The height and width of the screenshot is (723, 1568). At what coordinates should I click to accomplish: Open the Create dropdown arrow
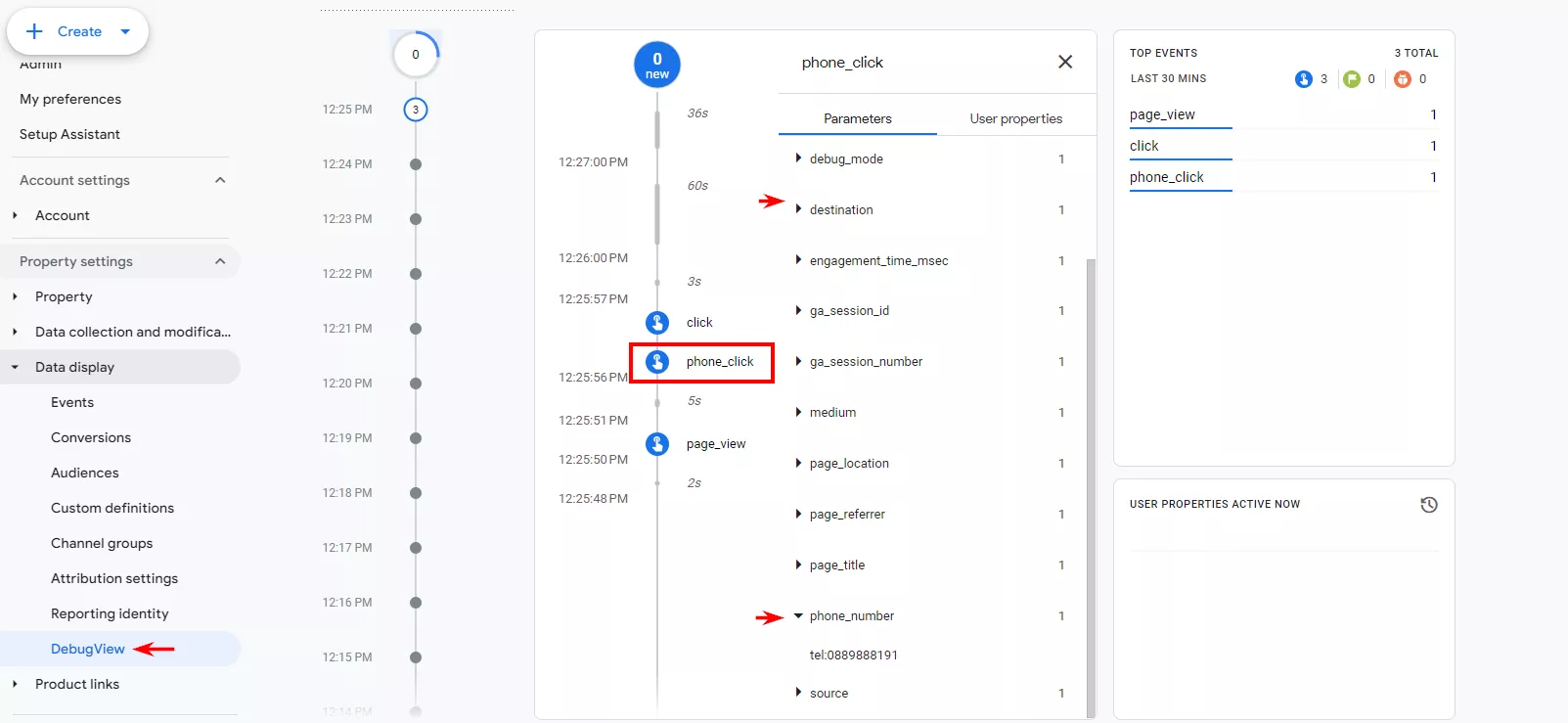click(x=125, y=31)
